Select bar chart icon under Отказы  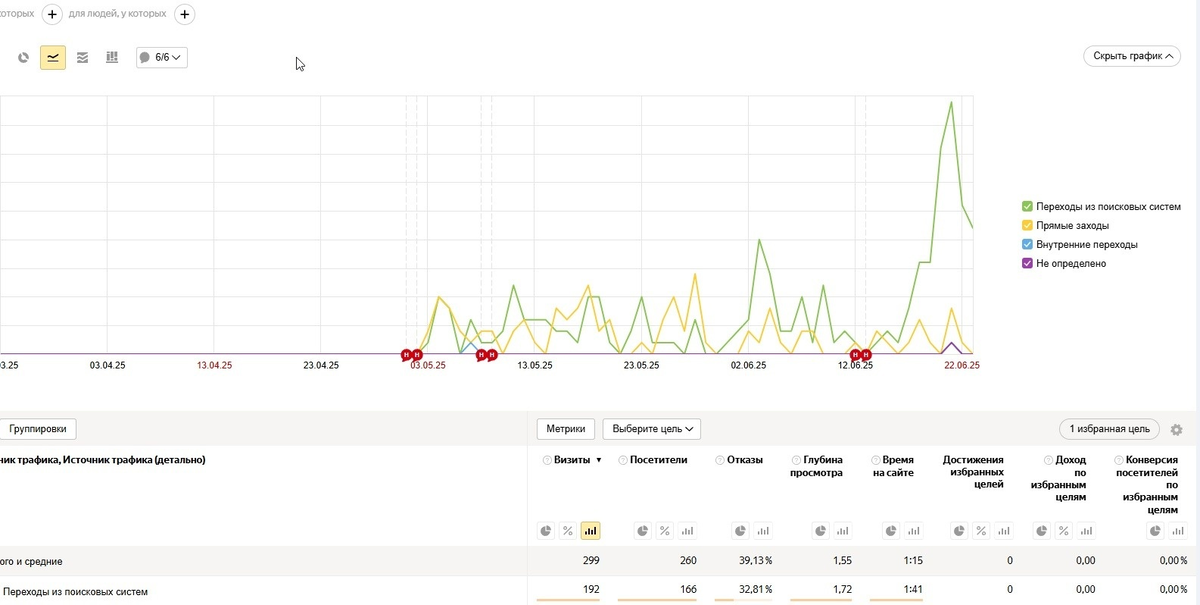click(x=761, y=531)
